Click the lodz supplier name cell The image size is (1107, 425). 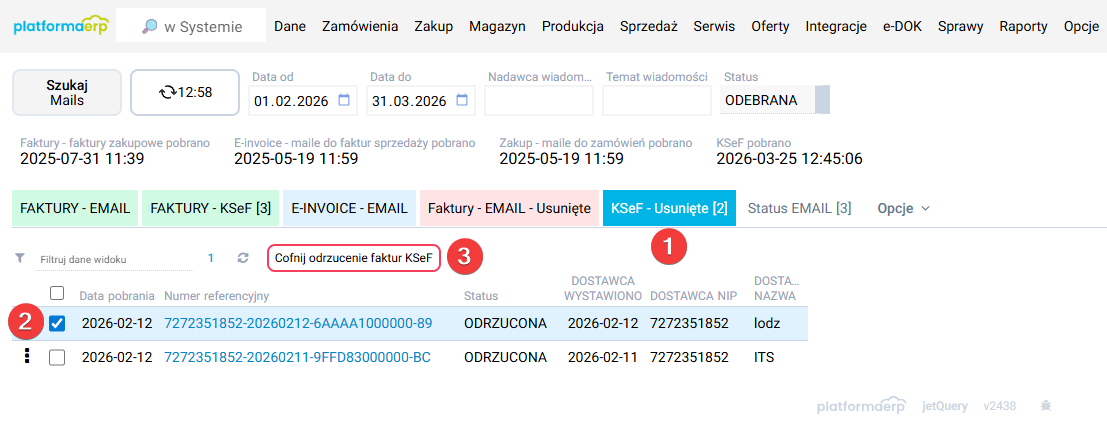coord(767,323)
